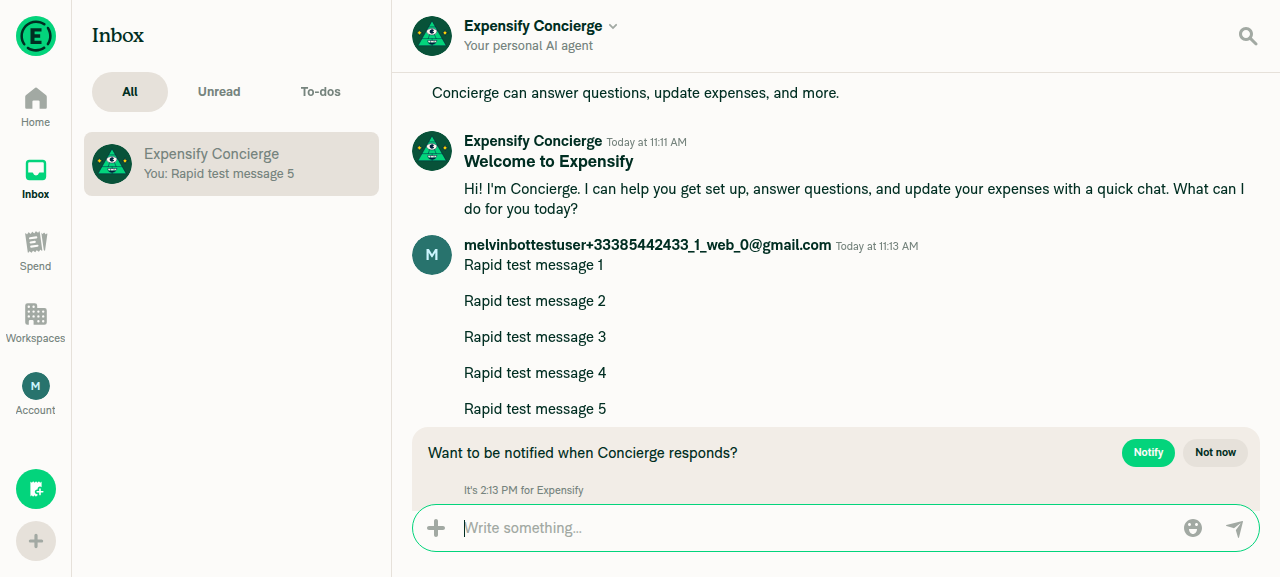Click the Inbox panel heading

click(x=118, y=36)
